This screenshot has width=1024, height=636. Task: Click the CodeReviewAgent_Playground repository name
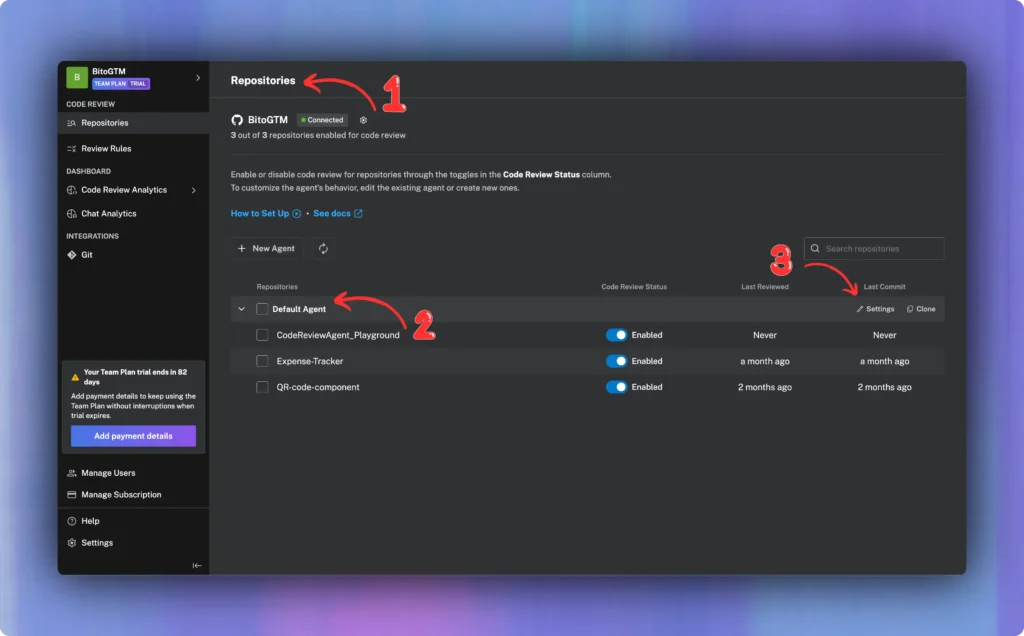pos(338,335)
